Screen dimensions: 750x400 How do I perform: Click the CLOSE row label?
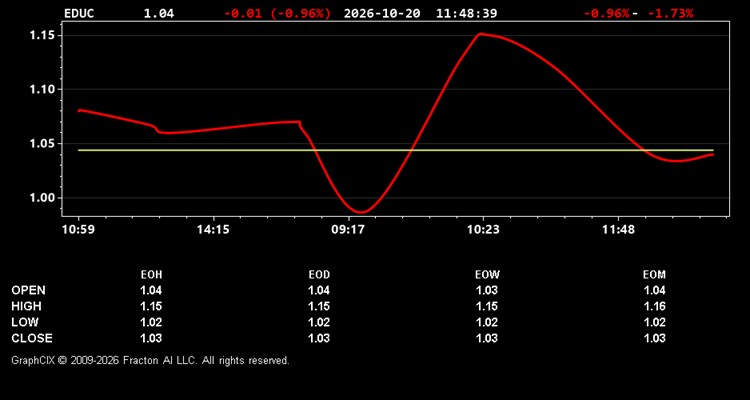point(32,338)
